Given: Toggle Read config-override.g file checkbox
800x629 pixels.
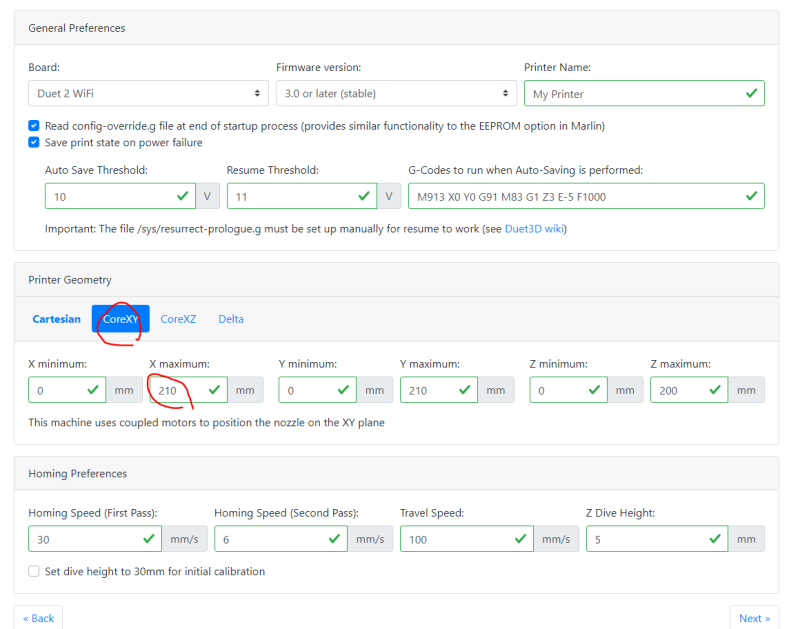Looking at the screenshot, I should point(34,125).
